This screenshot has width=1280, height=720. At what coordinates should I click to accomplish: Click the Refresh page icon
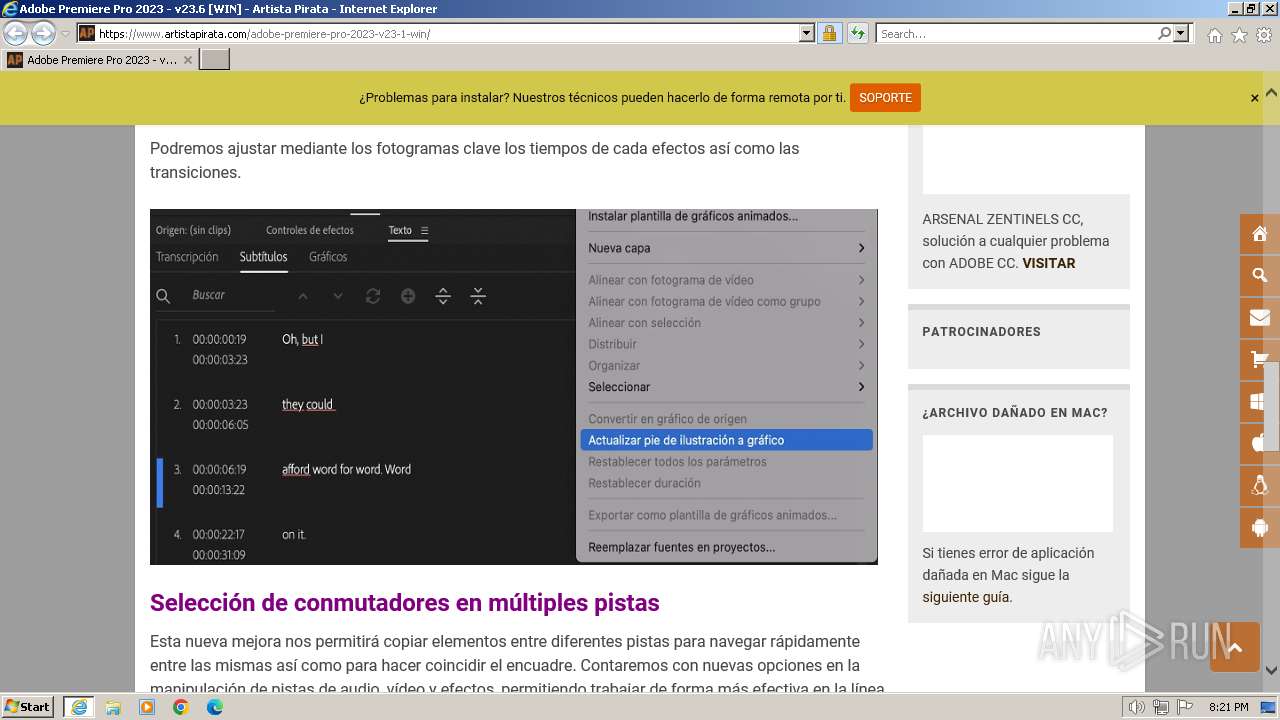pos(857,33)
